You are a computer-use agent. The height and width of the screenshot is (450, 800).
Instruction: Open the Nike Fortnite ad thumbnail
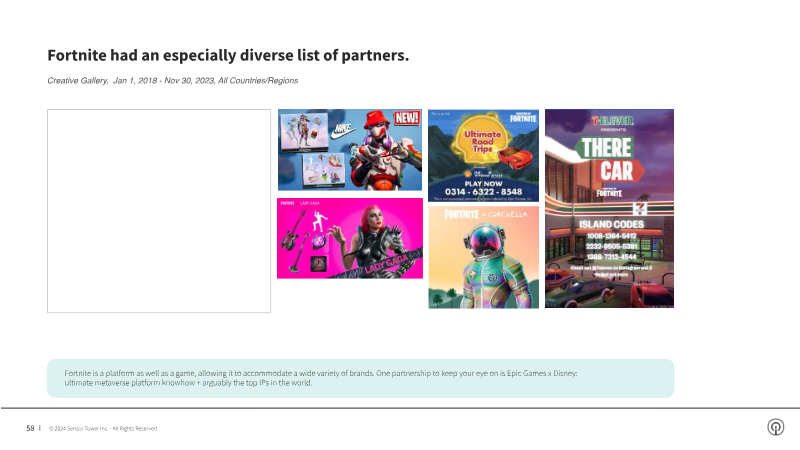coord(350,151)
